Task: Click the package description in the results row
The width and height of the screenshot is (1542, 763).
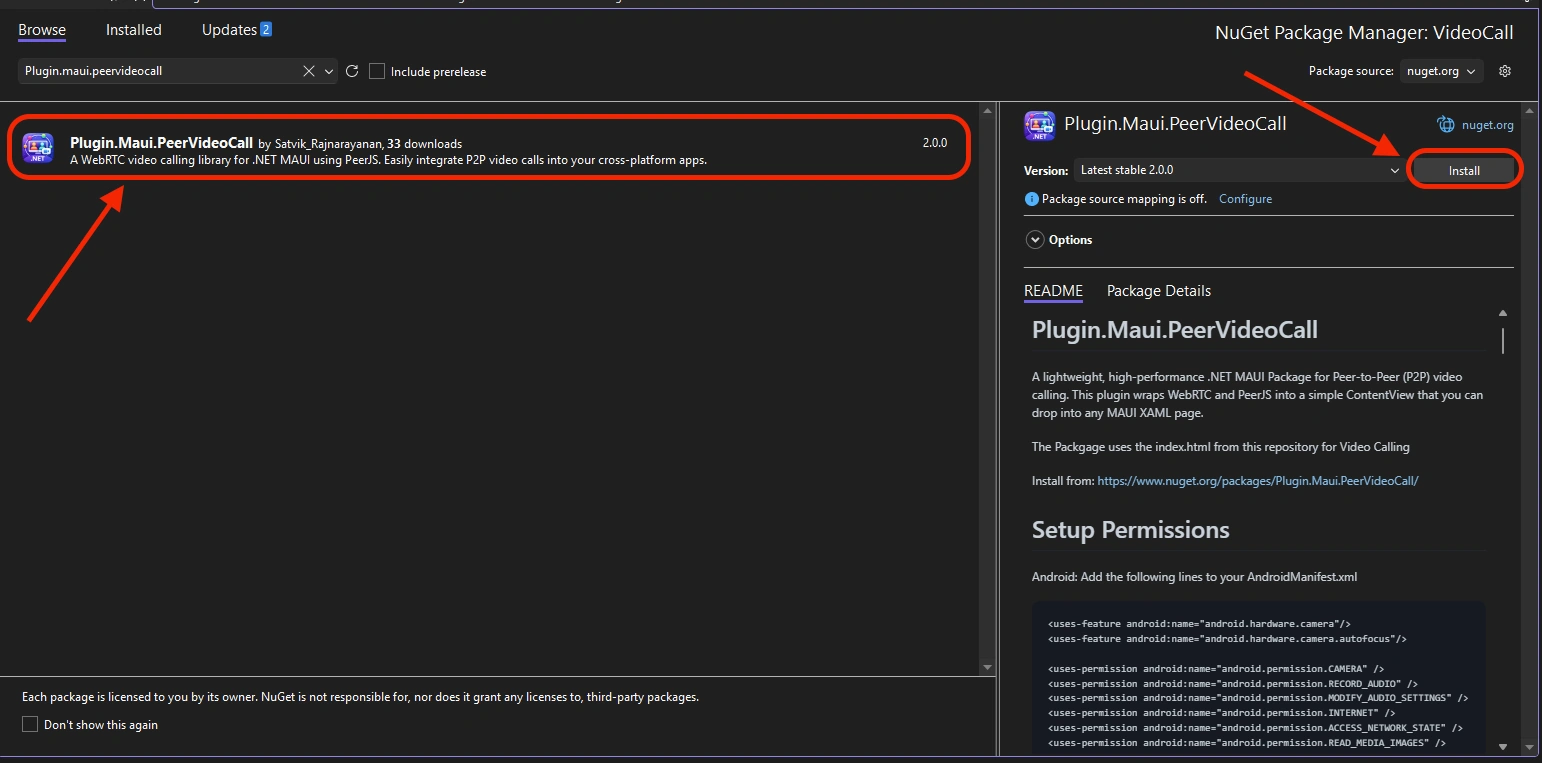Action: 389,160
